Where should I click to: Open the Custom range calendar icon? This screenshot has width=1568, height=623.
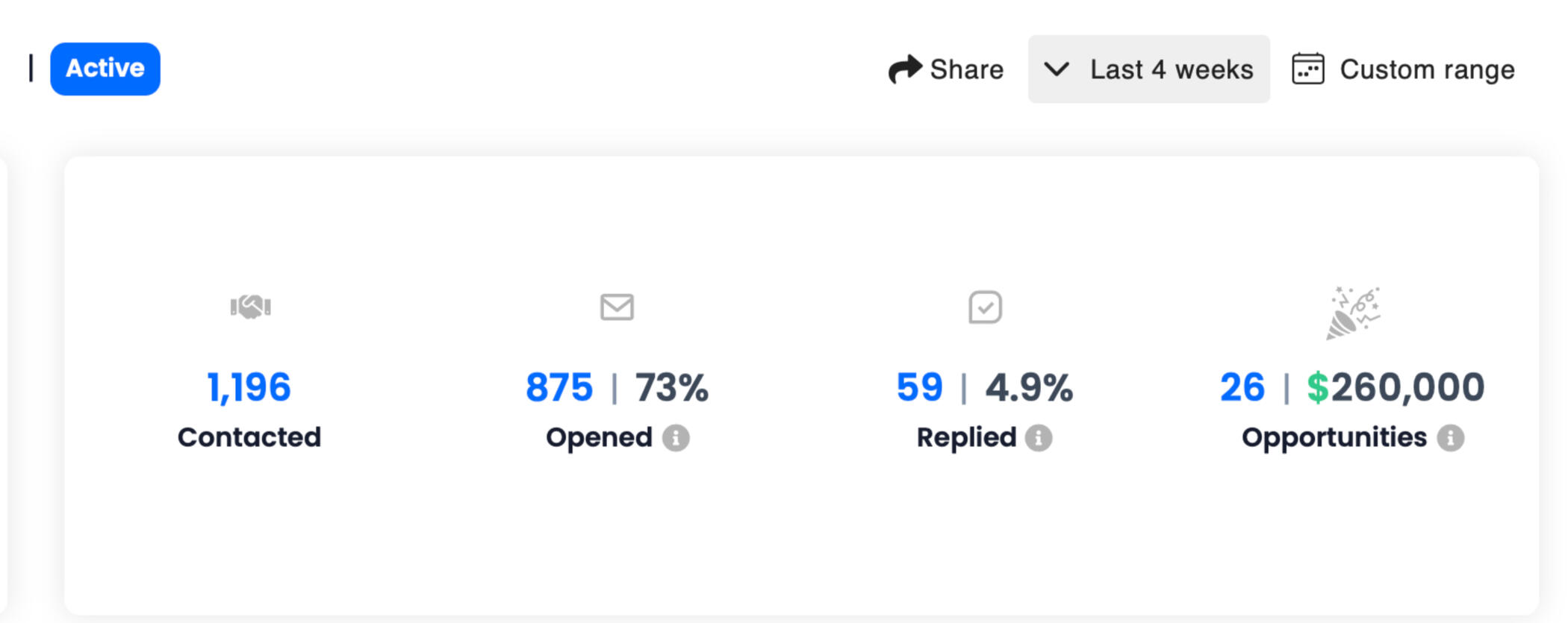1308,69
